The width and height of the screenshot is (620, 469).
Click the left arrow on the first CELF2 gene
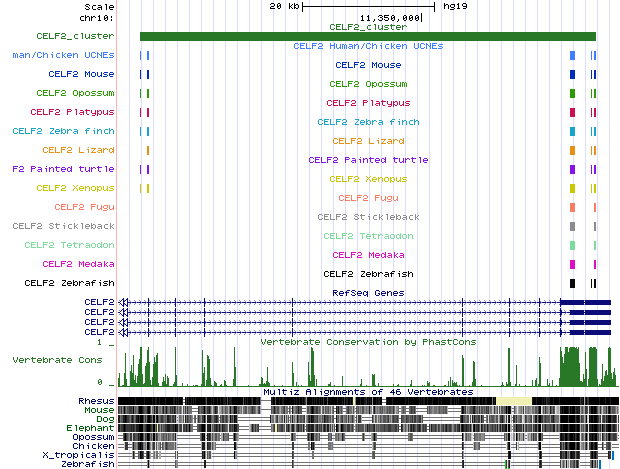[x=123, y=302]
